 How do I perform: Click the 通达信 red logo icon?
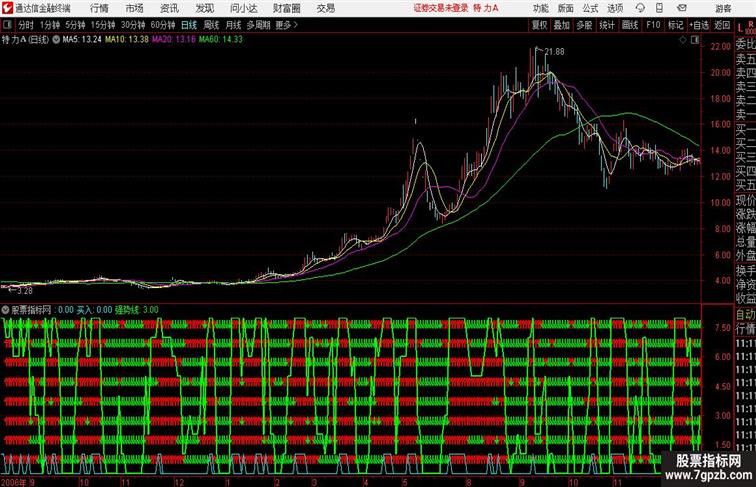pos(8,8)
